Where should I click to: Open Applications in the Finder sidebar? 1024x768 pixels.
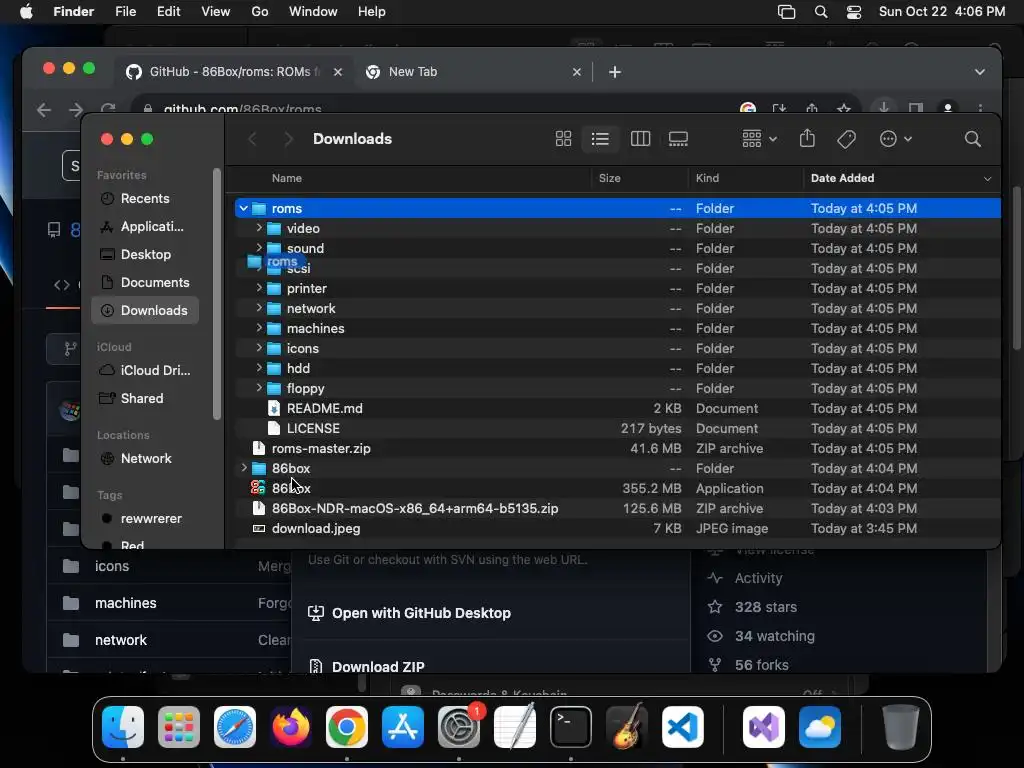click(x=144, y=227)
